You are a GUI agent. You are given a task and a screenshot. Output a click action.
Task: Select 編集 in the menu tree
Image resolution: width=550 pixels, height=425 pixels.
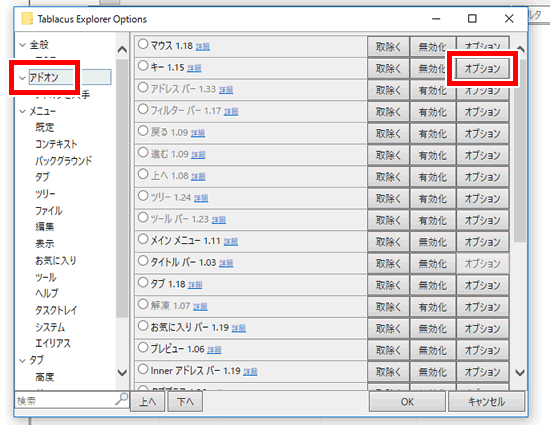(45, 227)
